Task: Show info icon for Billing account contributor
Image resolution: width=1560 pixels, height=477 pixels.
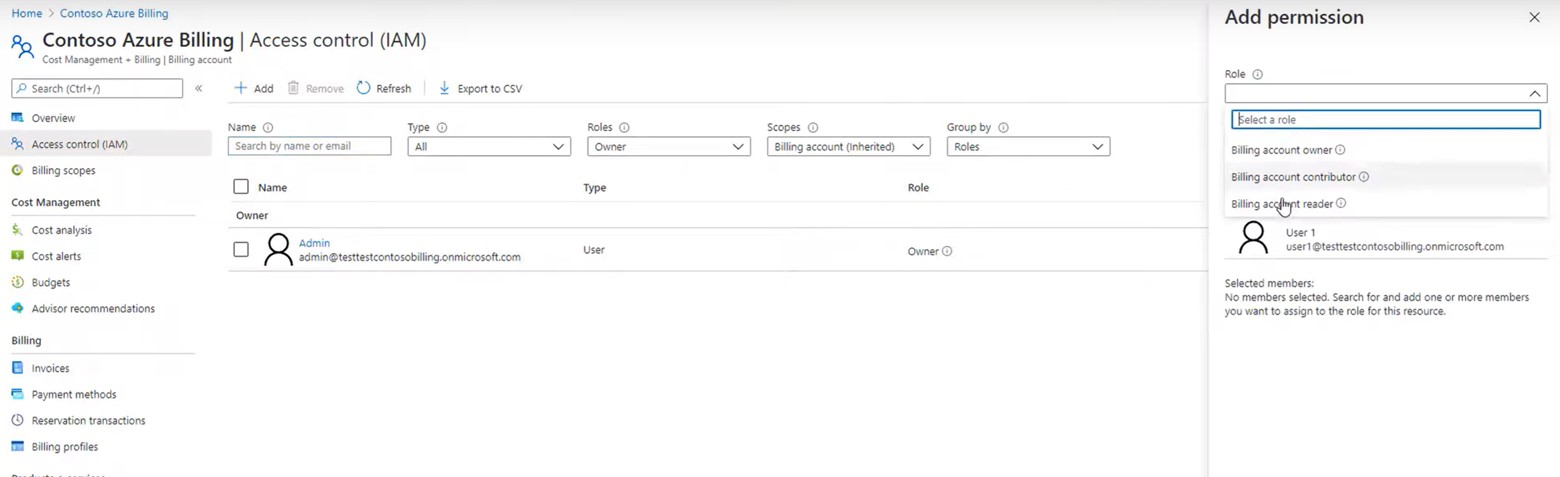Action: coord(1364,177)
